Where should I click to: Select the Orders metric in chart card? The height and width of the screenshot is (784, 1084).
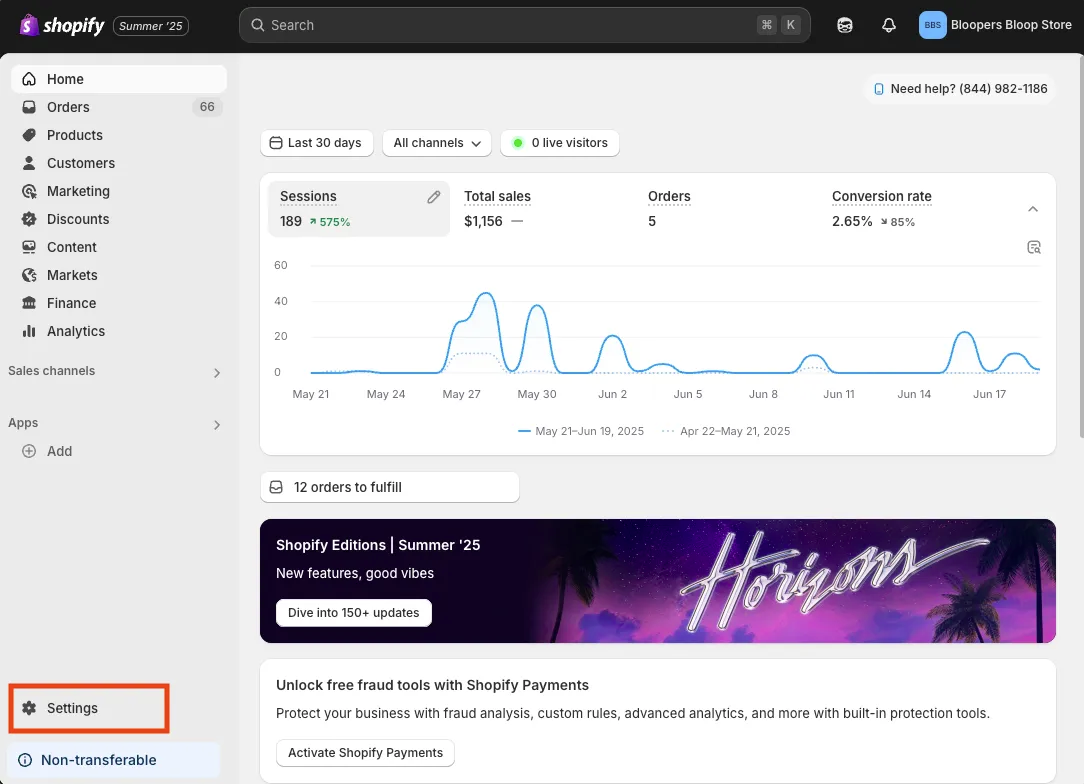tap(727, 209)
